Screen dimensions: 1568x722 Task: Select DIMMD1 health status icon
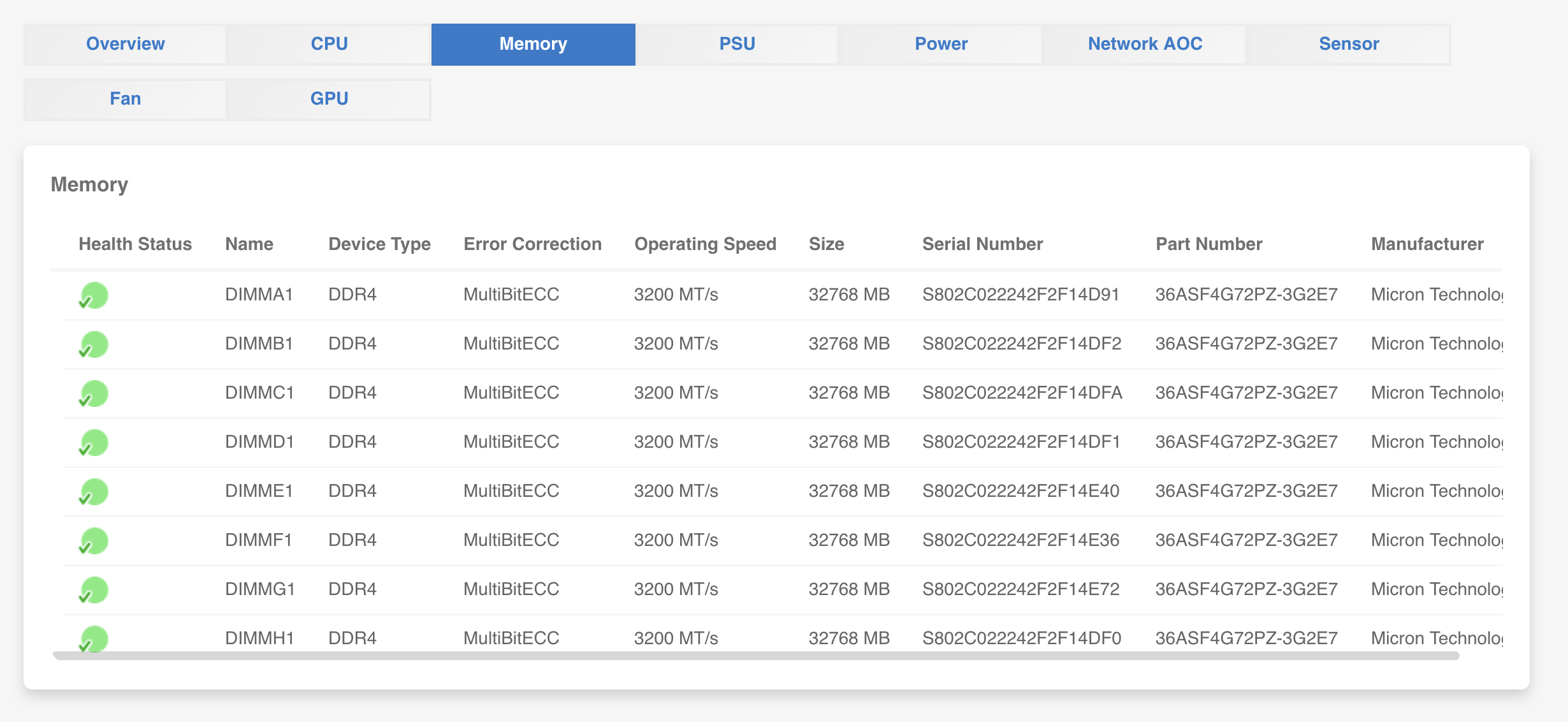click(x=93, y=442)
